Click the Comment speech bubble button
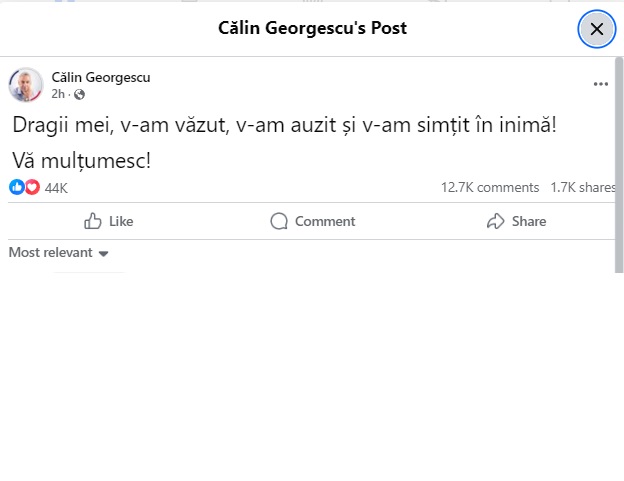Image resolution: width=624 pixels, height=481 pixels. tap(312, 221)
